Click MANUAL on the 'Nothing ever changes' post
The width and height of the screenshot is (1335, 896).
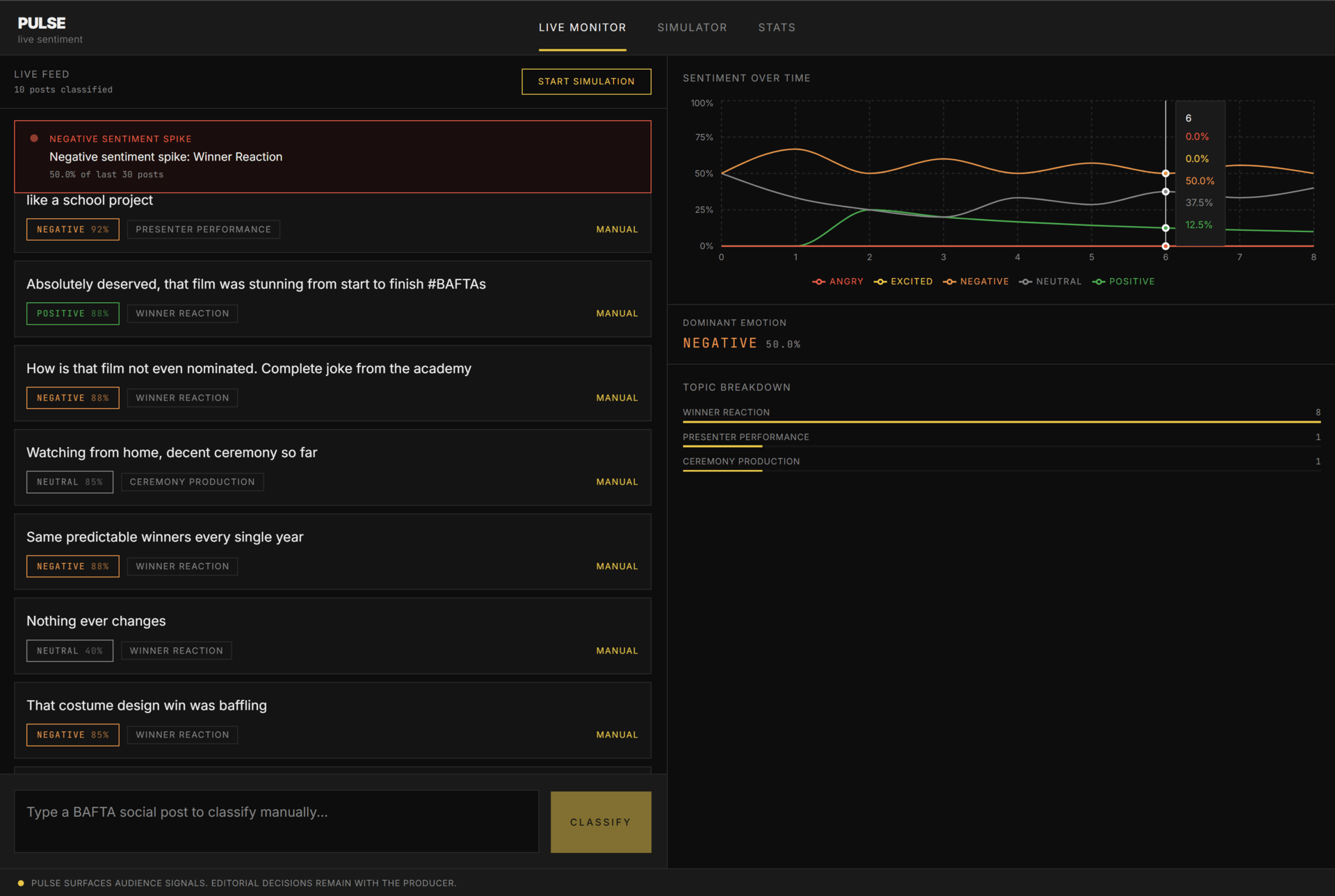617,651
